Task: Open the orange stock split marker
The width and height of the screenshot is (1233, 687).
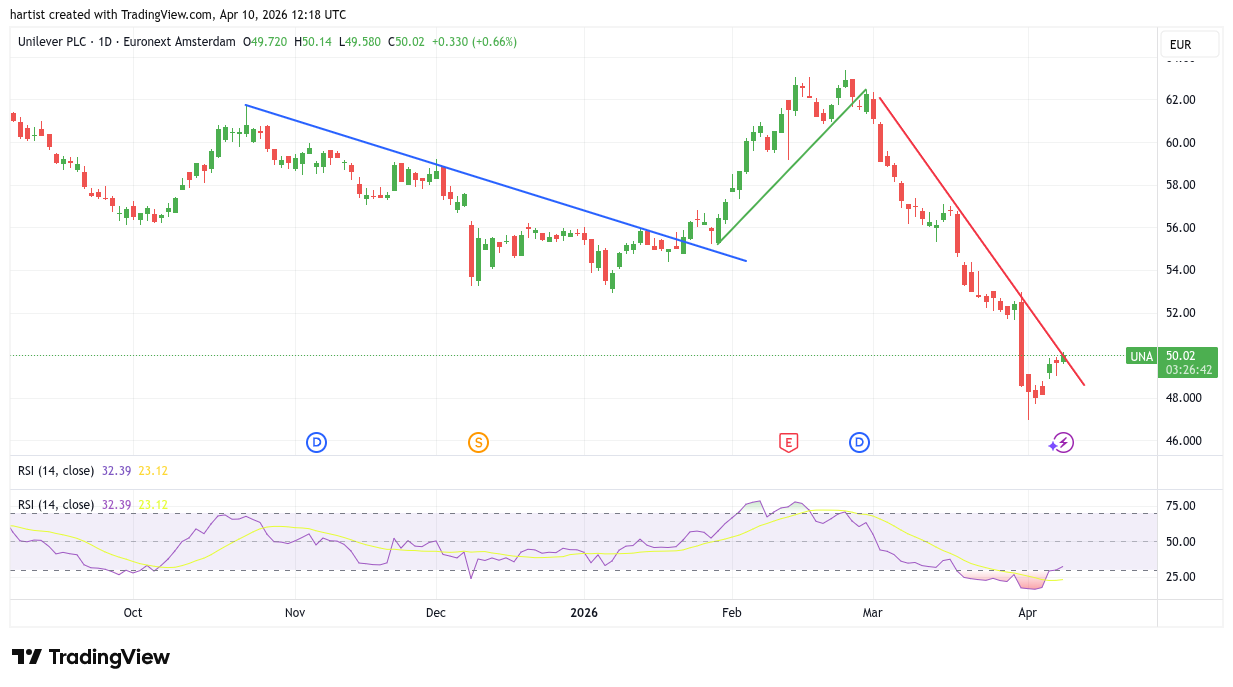Action: click(x=478, y=442)
